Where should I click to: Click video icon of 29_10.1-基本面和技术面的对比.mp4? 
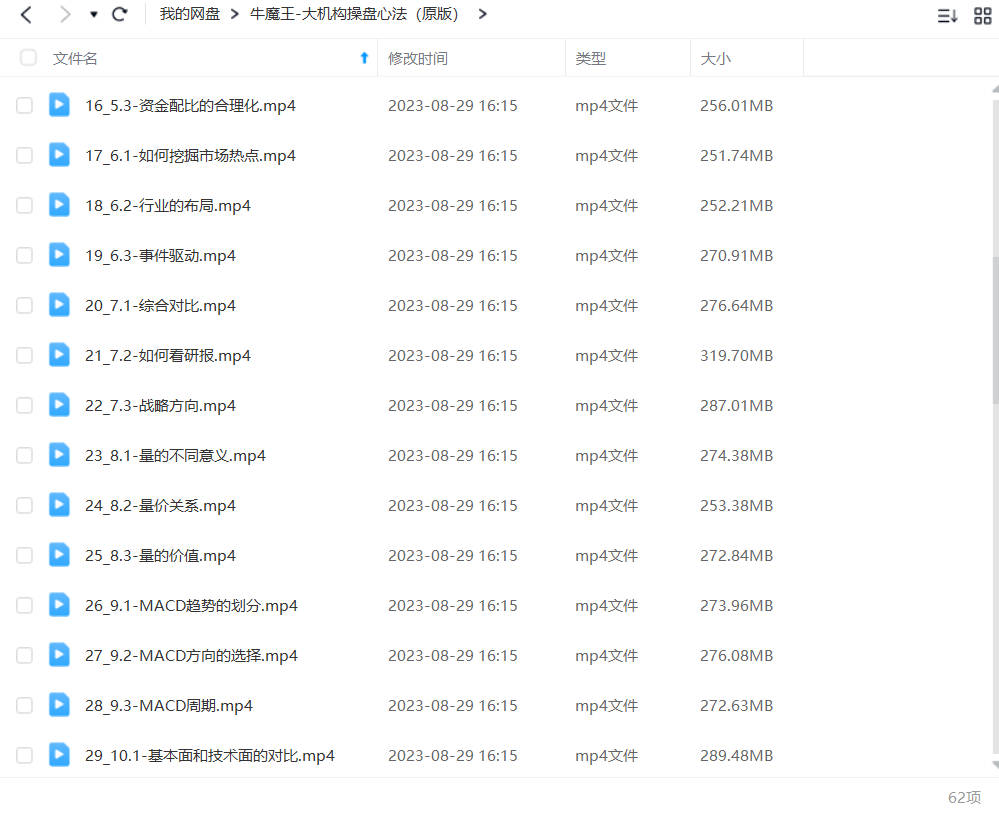pyautogui.click(x=59, y=755)
